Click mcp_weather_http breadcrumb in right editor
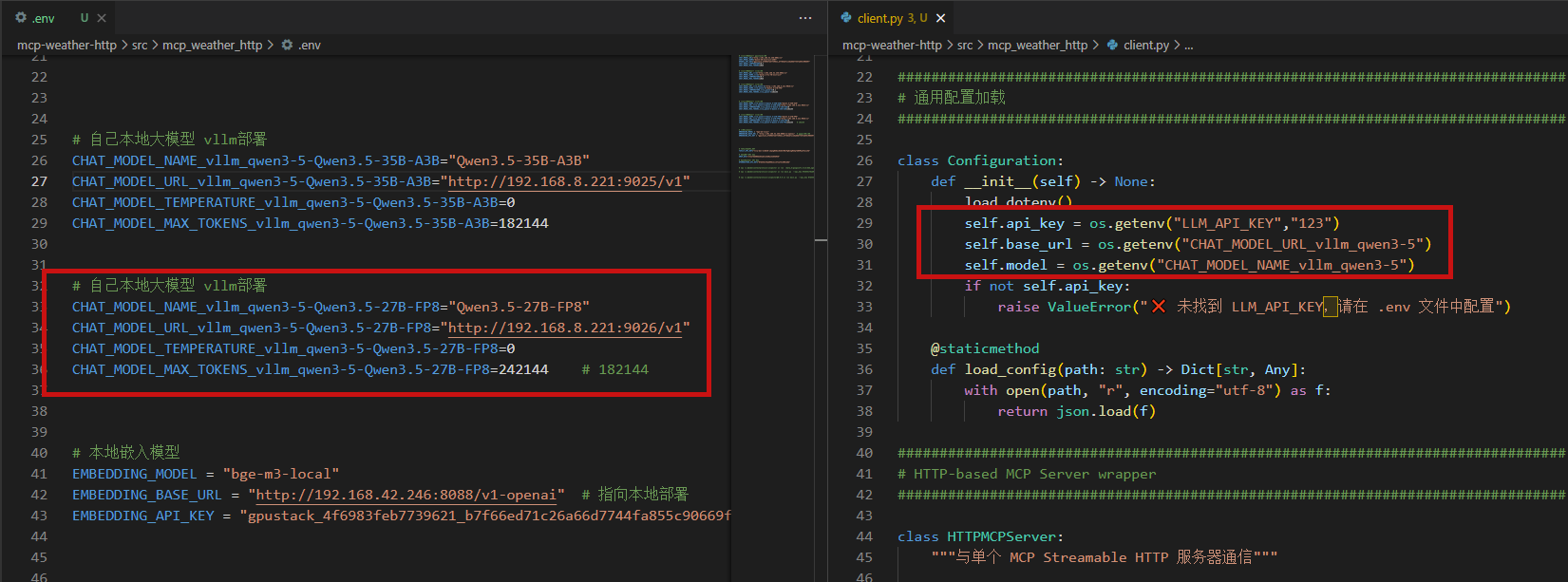Screen dimensions: 1568x582 [x=1037, y=45]
